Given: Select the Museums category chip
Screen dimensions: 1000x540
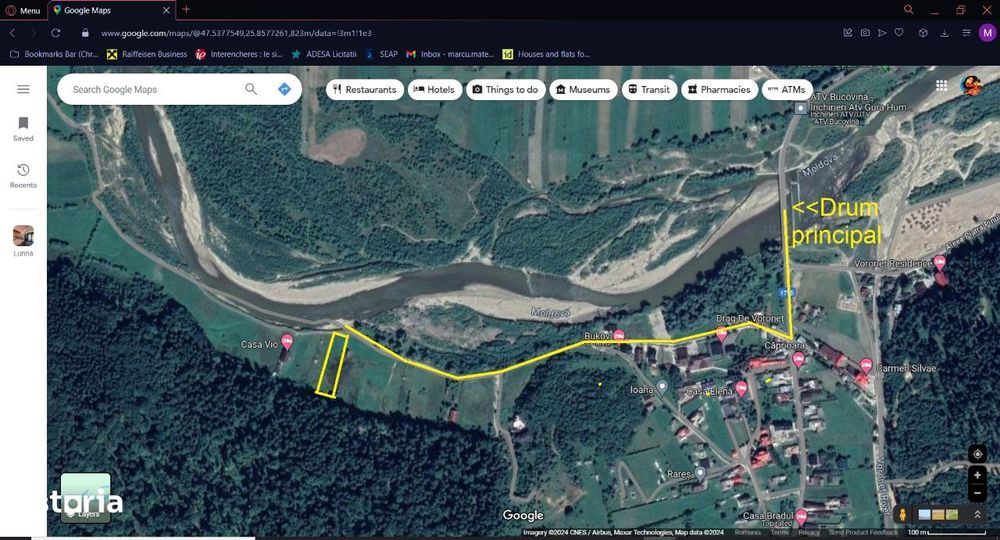Looking at the screenshot, I should [x=583, y=89].
